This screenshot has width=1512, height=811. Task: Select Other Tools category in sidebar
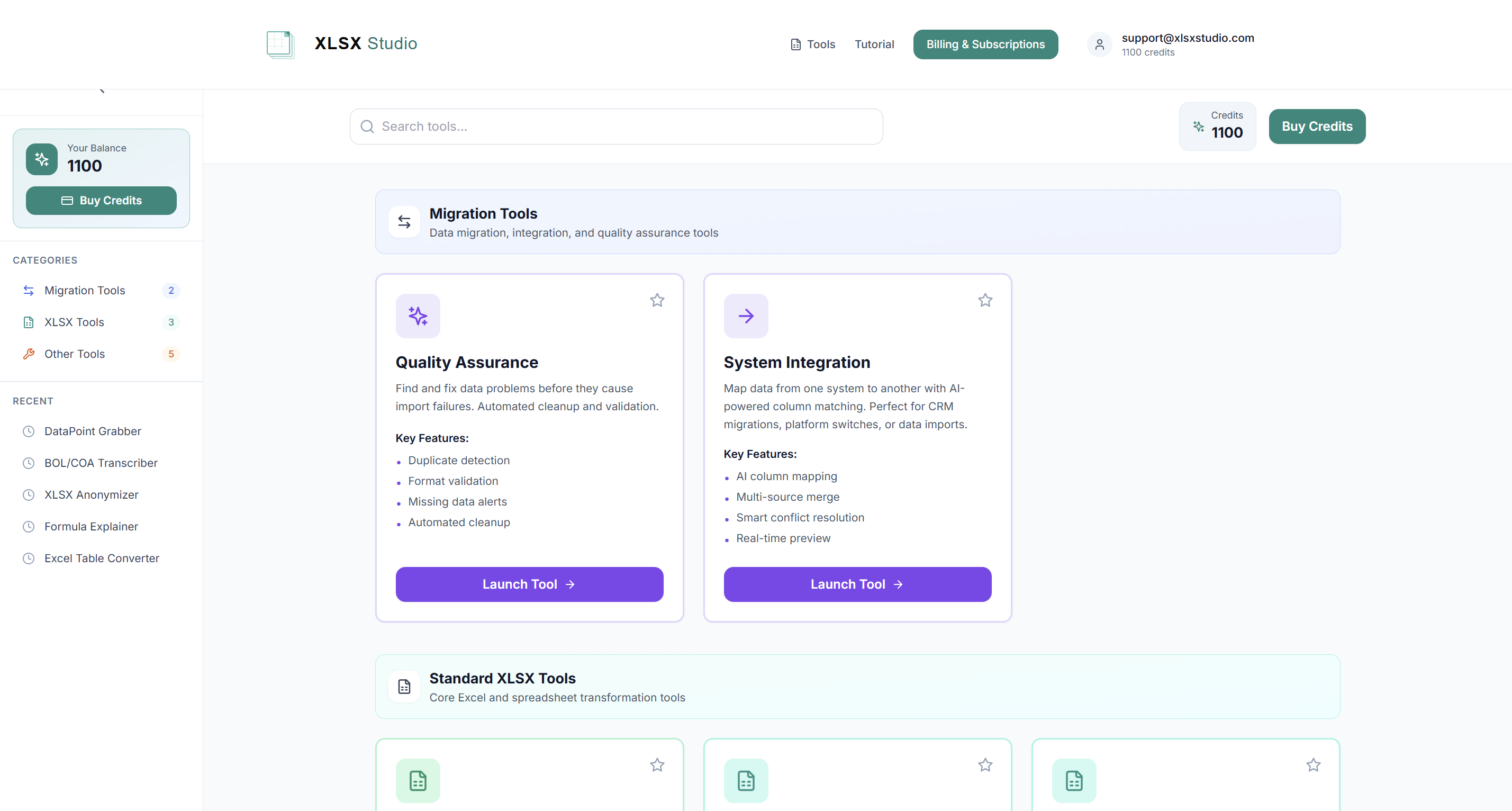point(75,354)
